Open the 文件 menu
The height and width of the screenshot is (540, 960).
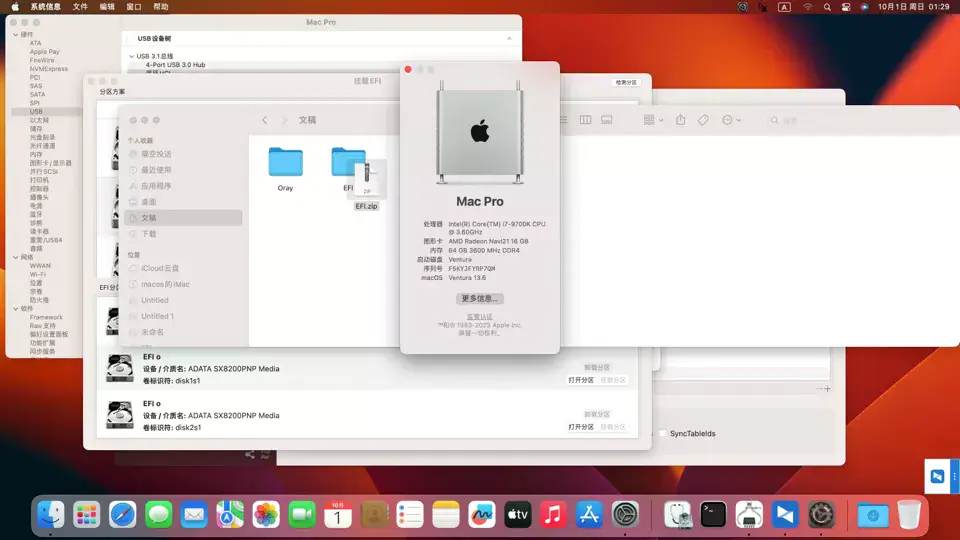tap(80, 7)
